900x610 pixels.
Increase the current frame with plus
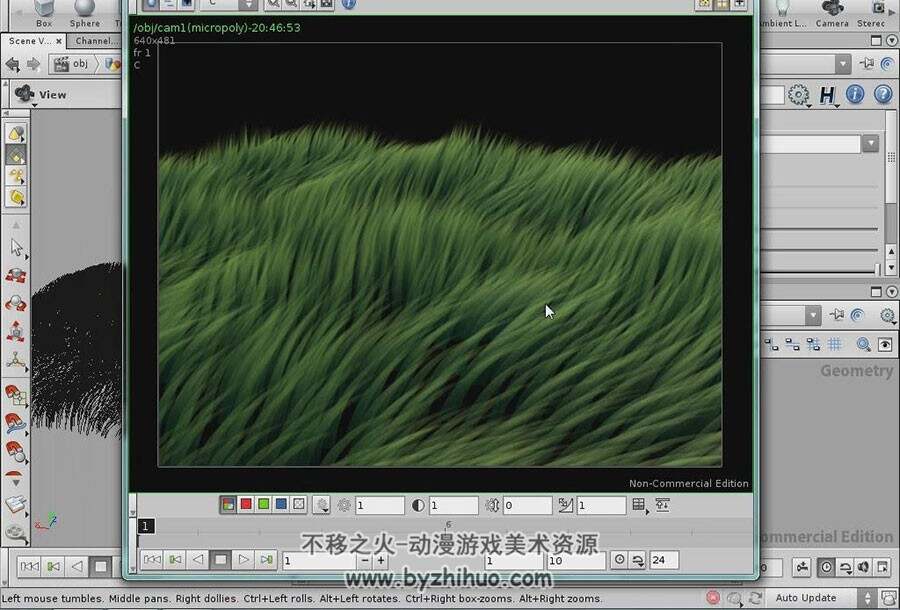click(x=381, y=560)
